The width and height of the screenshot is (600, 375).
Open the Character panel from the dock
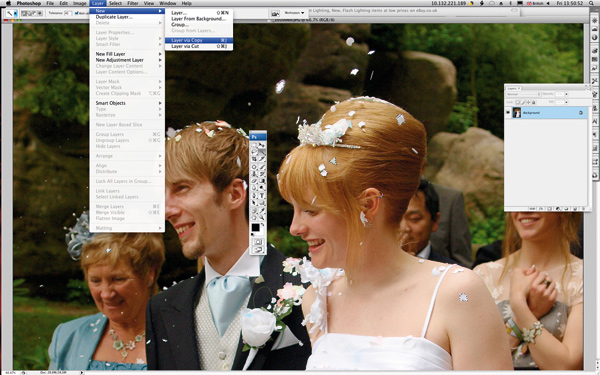[x=594, y=121]
